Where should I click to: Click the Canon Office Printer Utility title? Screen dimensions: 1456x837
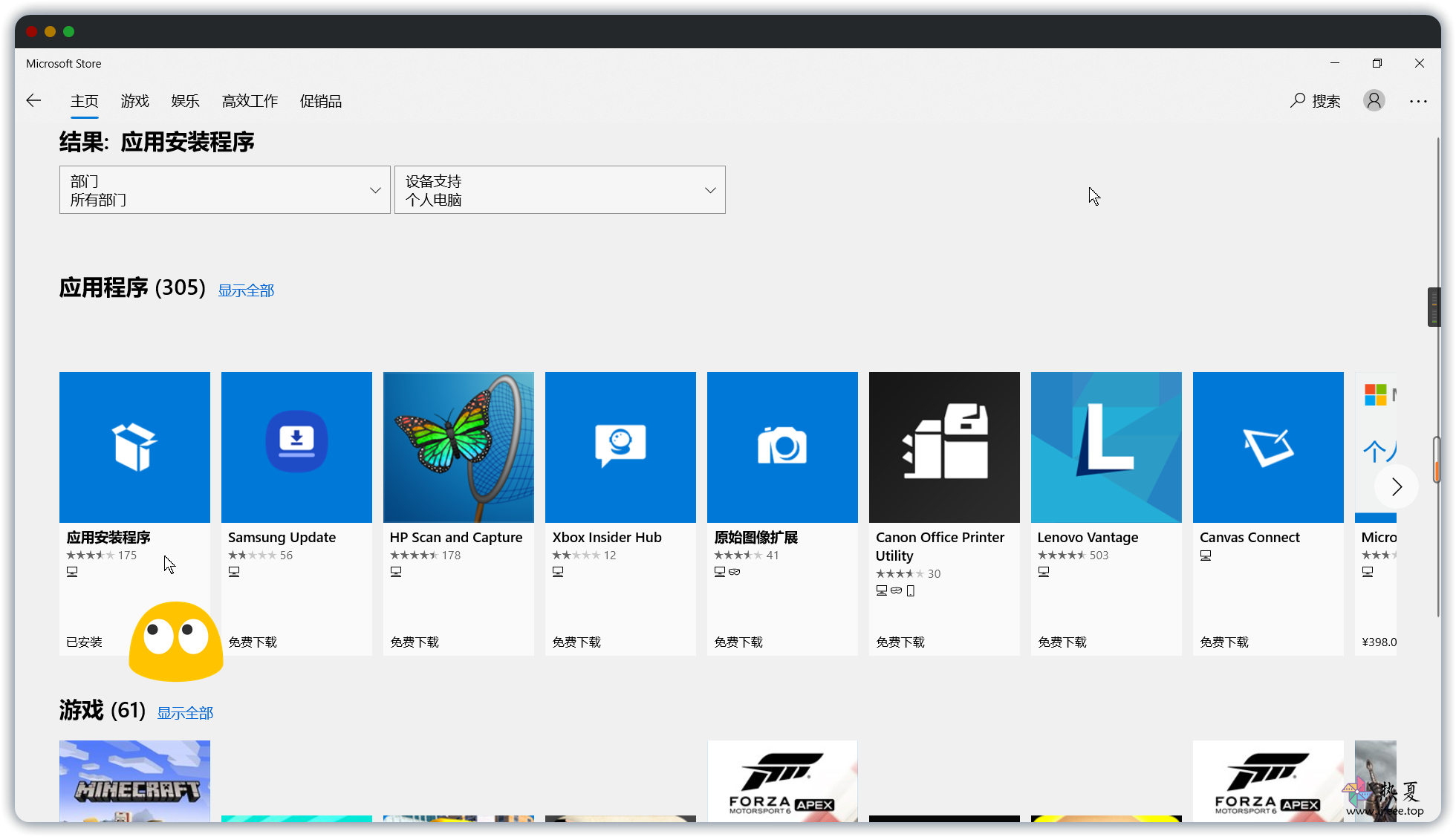coord(940,546)
